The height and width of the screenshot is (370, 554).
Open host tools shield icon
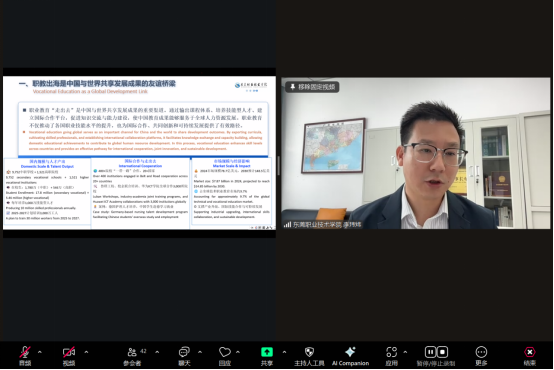309,352
